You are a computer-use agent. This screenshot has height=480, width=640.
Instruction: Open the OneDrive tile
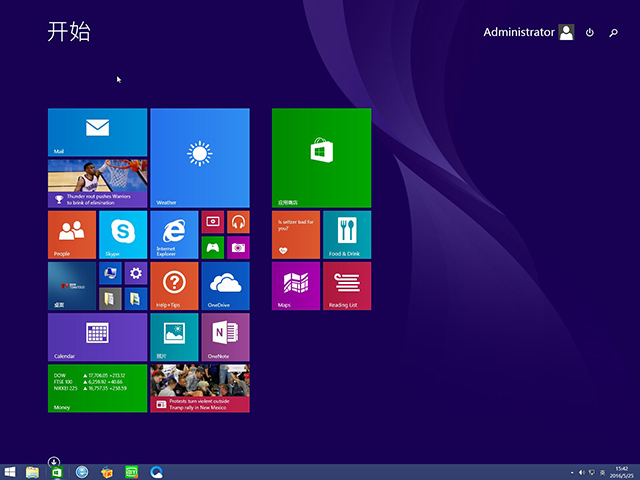pos(226,286)
